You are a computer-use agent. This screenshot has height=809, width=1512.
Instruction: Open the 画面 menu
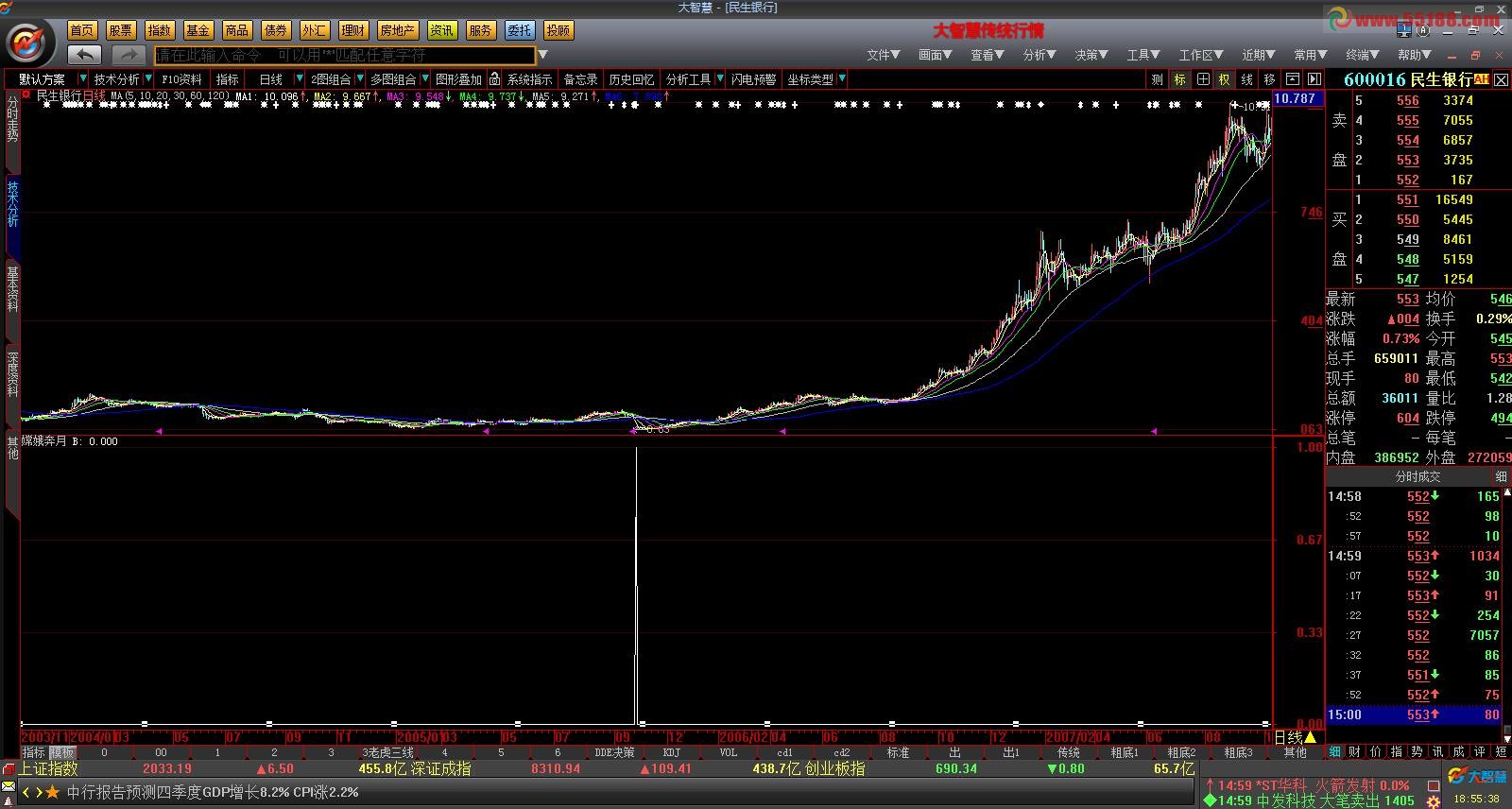tap(936, 55)
